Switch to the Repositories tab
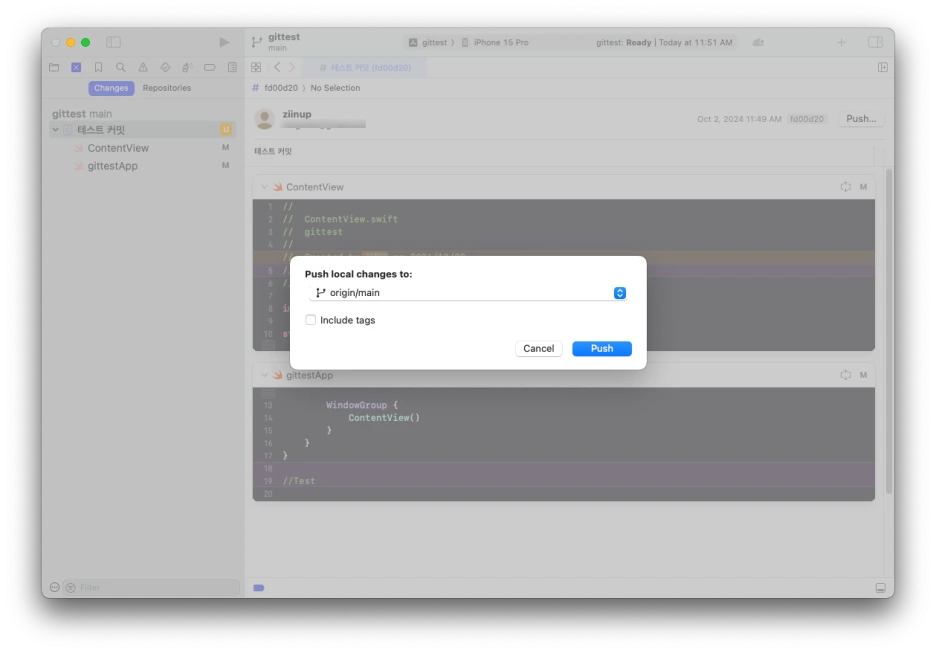 [x=167, y=88]
